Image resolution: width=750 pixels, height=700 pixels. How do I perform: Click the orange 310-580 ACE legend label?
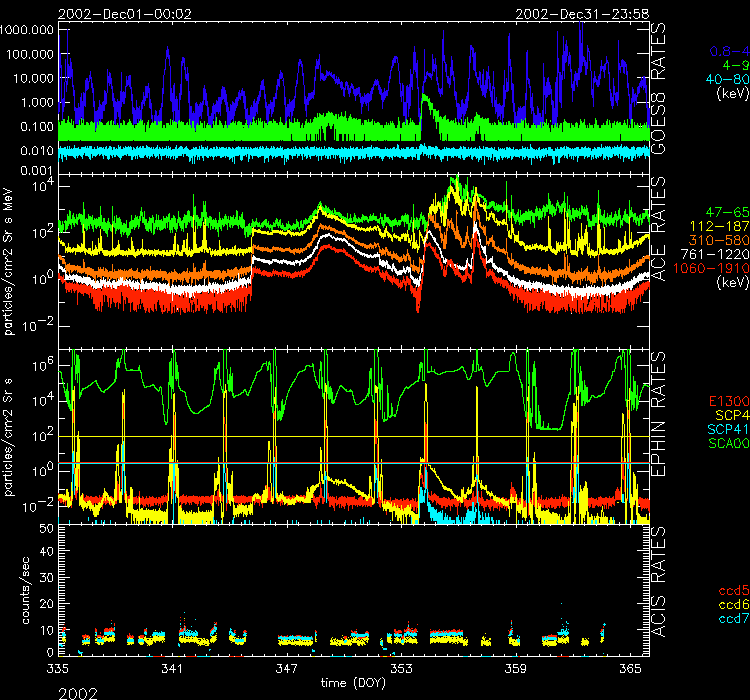click(722, 241)
